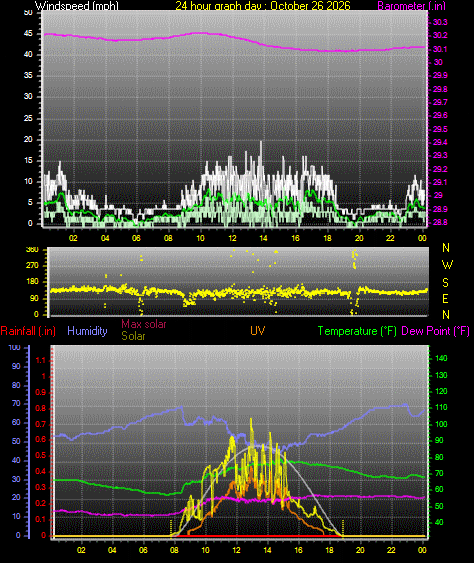474x563 pixels.
Task: Click the 1.1 value on rainfall axis
Action: (x=41, y=360)
